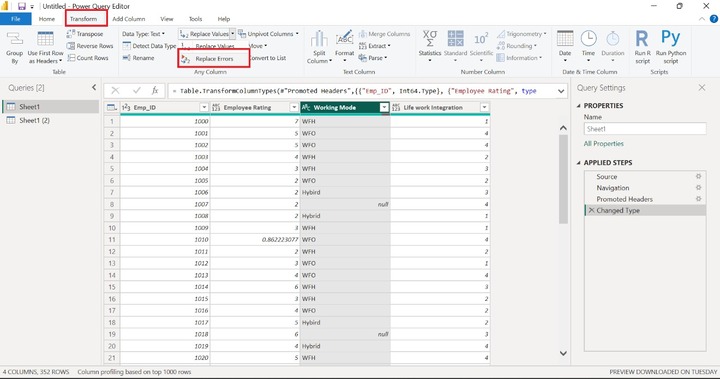Open the Date column tool
Screen dimensions: 720x379
click(565, 47)
